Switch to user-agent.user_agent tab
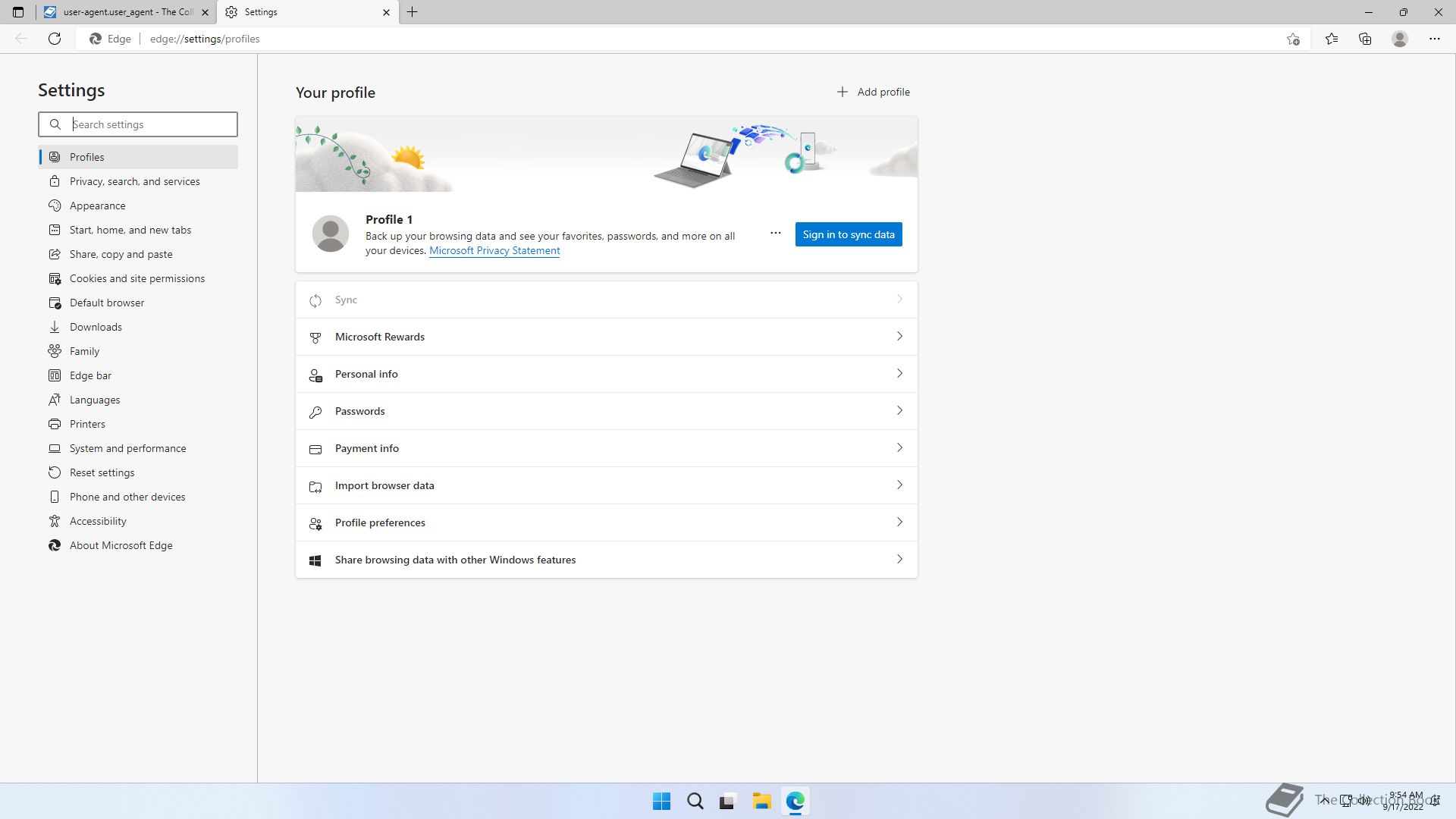The image size is (1456, 819). pos(127,12)
